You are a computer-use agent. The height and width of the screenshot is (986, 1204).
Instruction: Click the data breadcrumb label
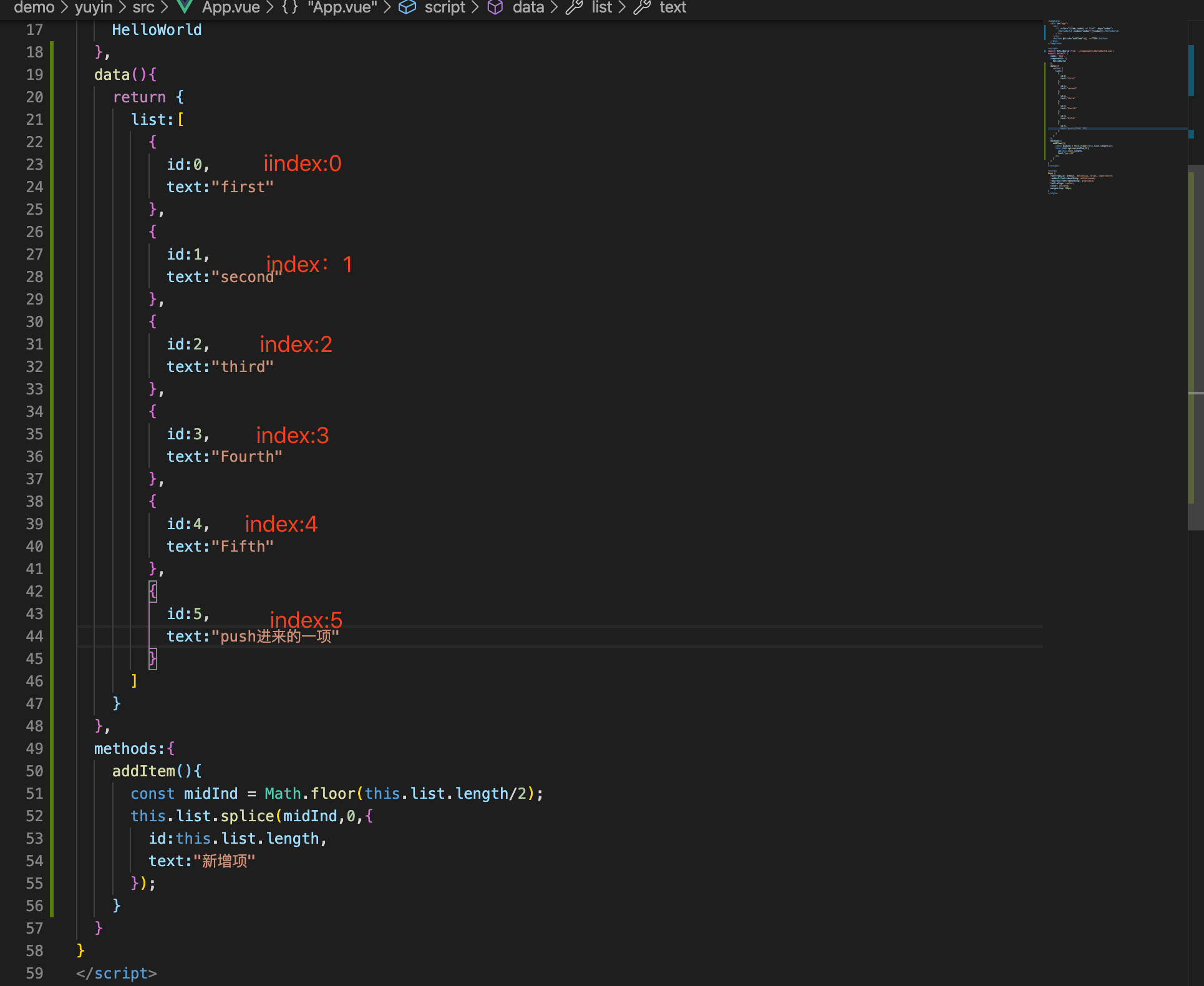528,7
